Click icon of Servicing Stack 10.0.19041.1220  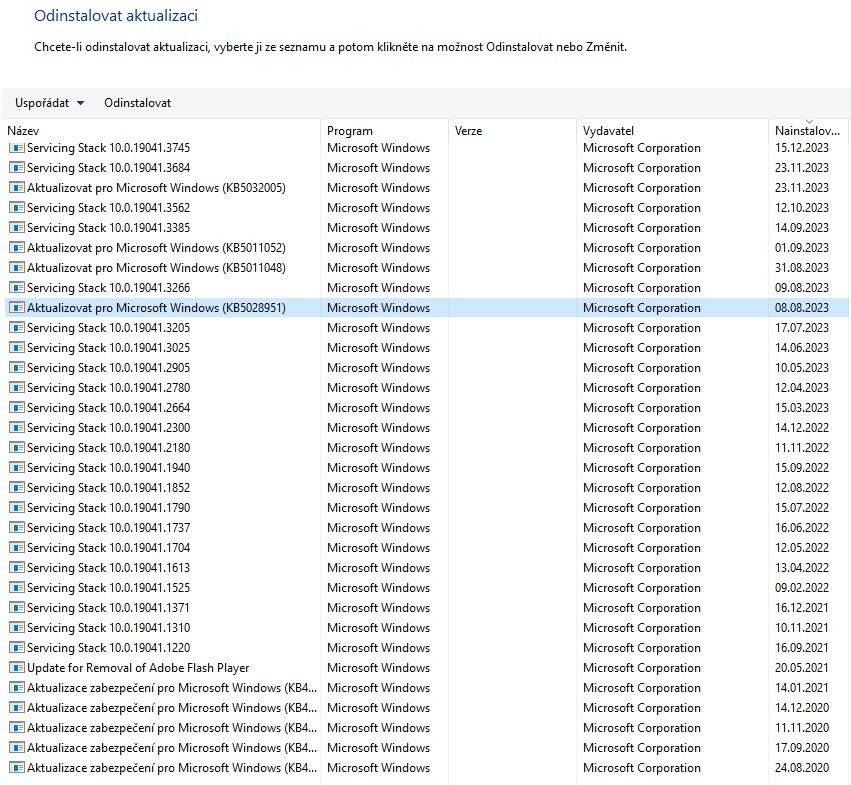click(x=17, y=648)
